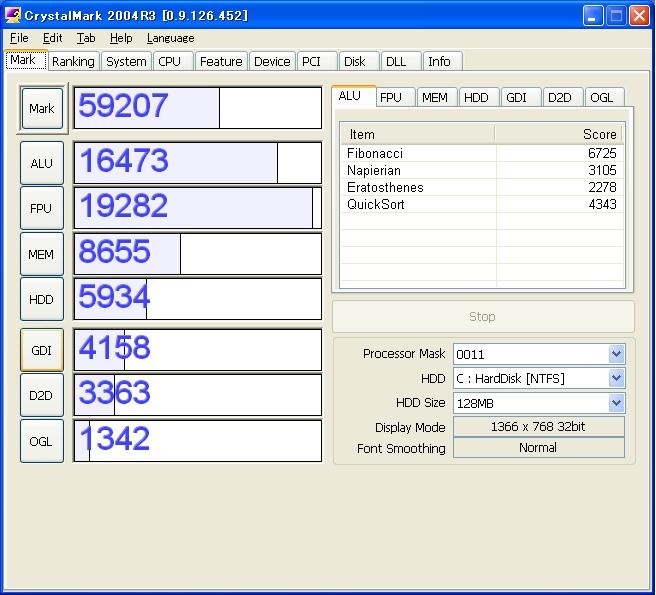Click the FPU score 19282 bar
The image size is (656, 595).
[198, 208]
